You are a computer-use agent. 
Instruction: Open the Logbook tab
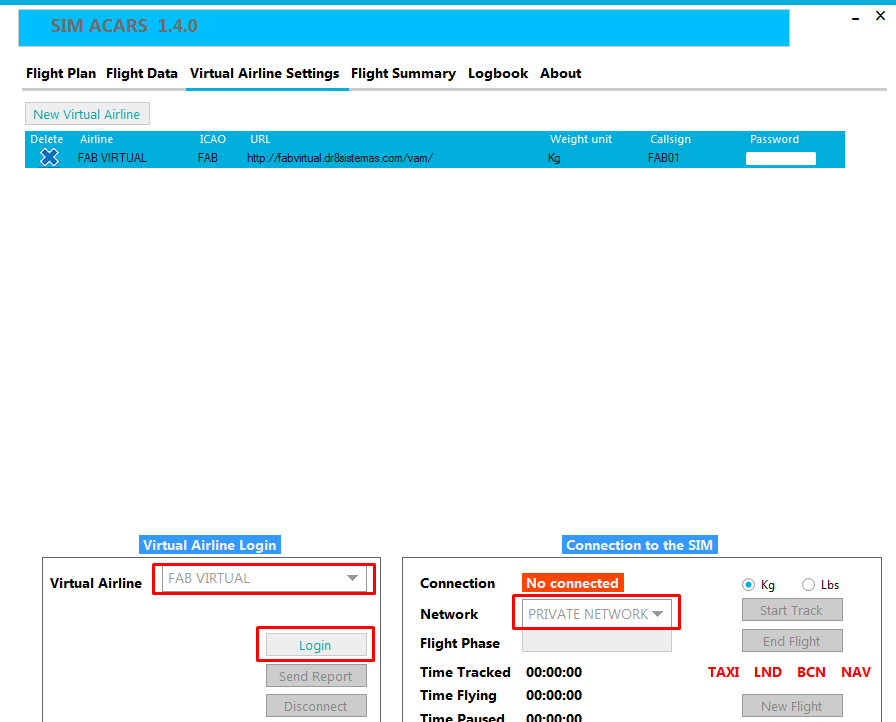498,73
